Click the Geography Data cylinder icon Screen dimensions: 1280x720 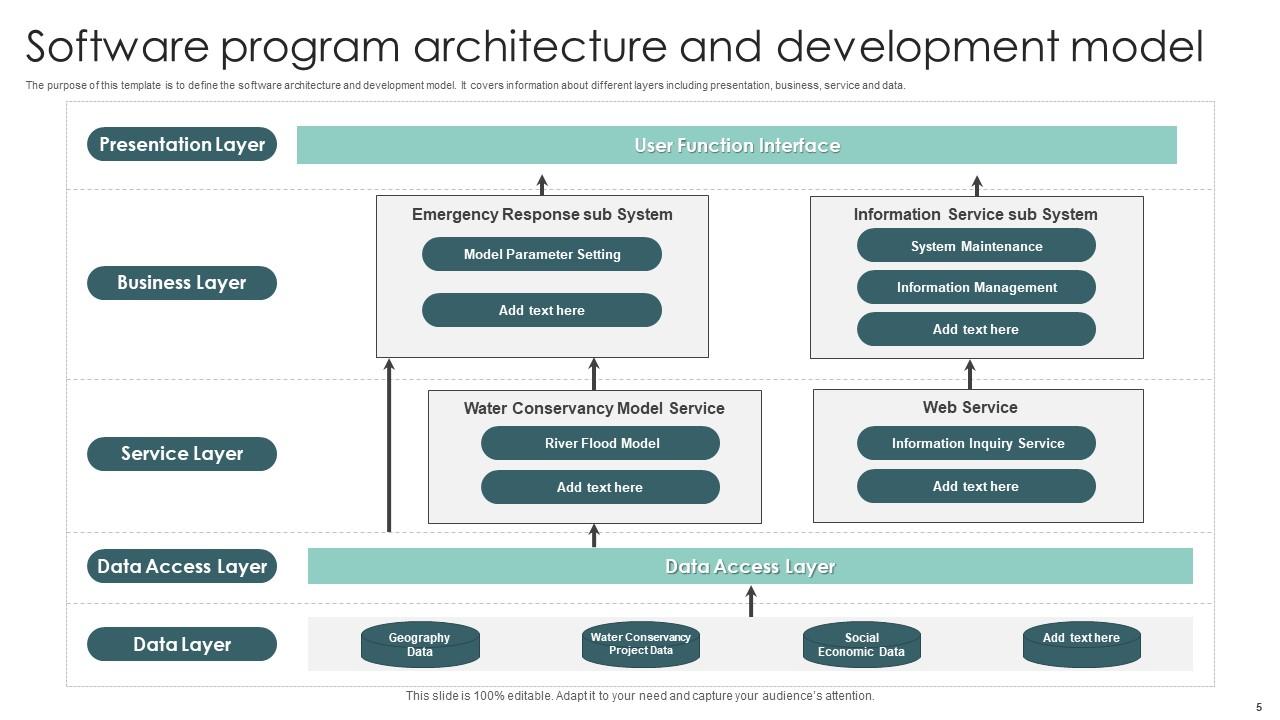click(420, 645)
